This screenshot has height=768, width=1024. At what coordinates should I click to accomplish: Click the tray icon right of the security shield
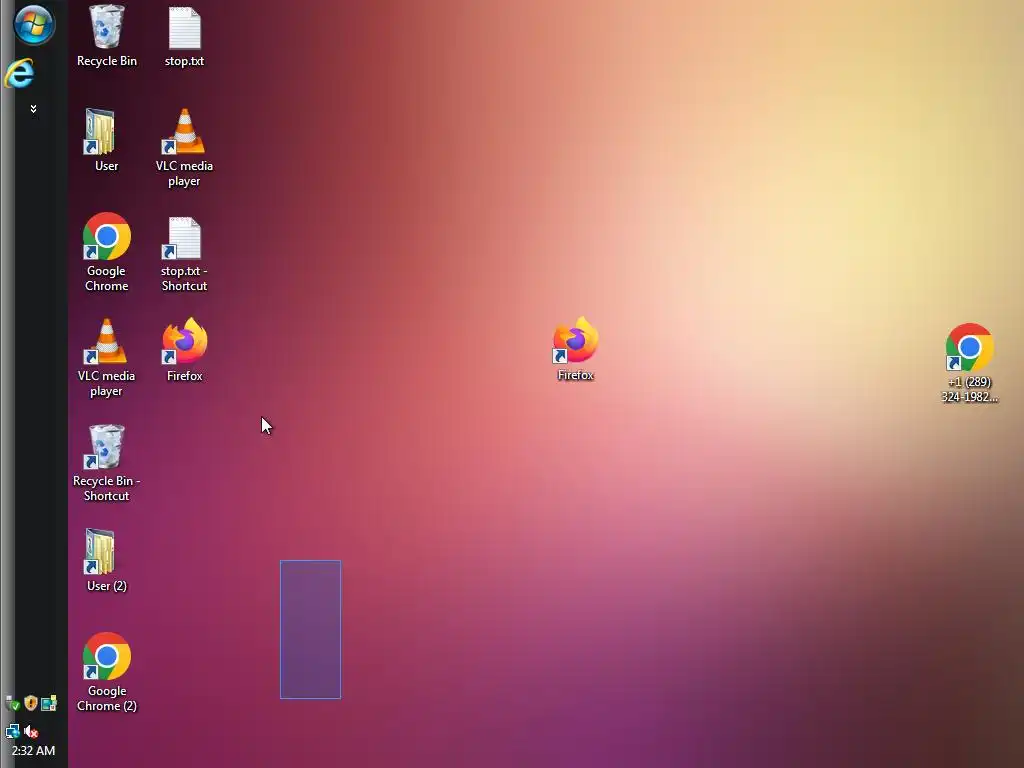49,703
